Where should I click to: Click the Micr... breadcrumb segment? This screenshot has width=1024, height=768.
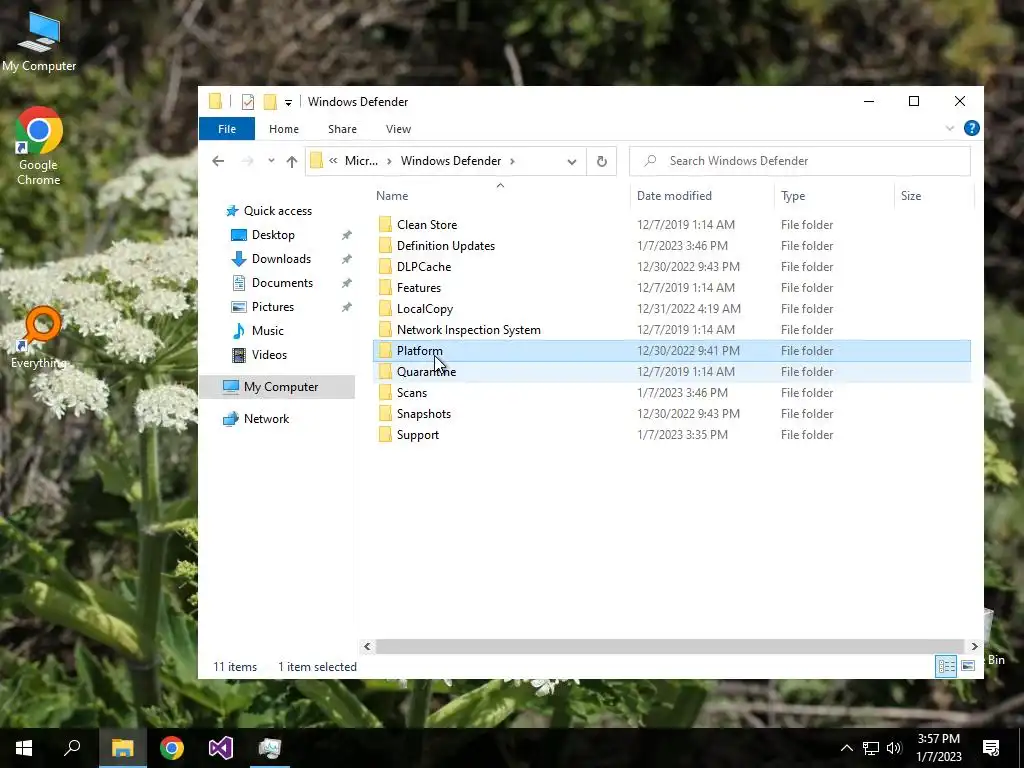(361, 161)
